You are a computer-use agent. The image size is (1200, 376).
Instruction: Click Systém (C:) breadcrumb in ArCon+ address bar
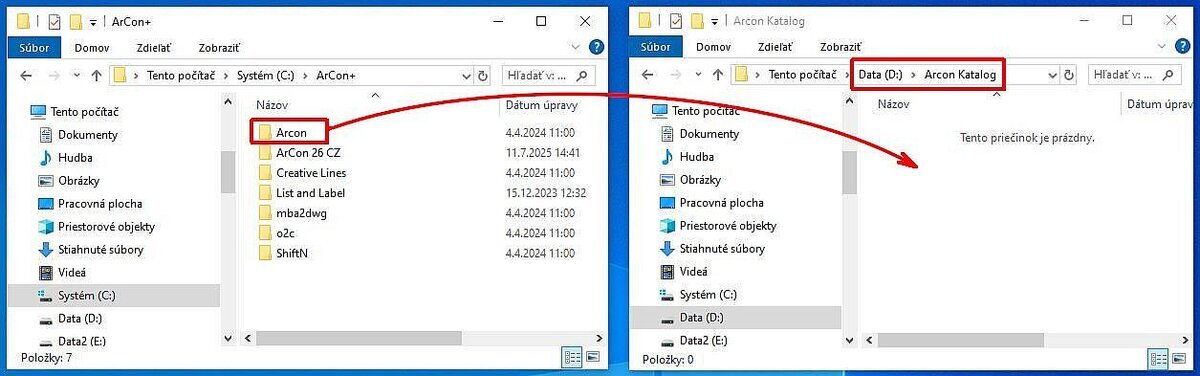click(267, 75)
